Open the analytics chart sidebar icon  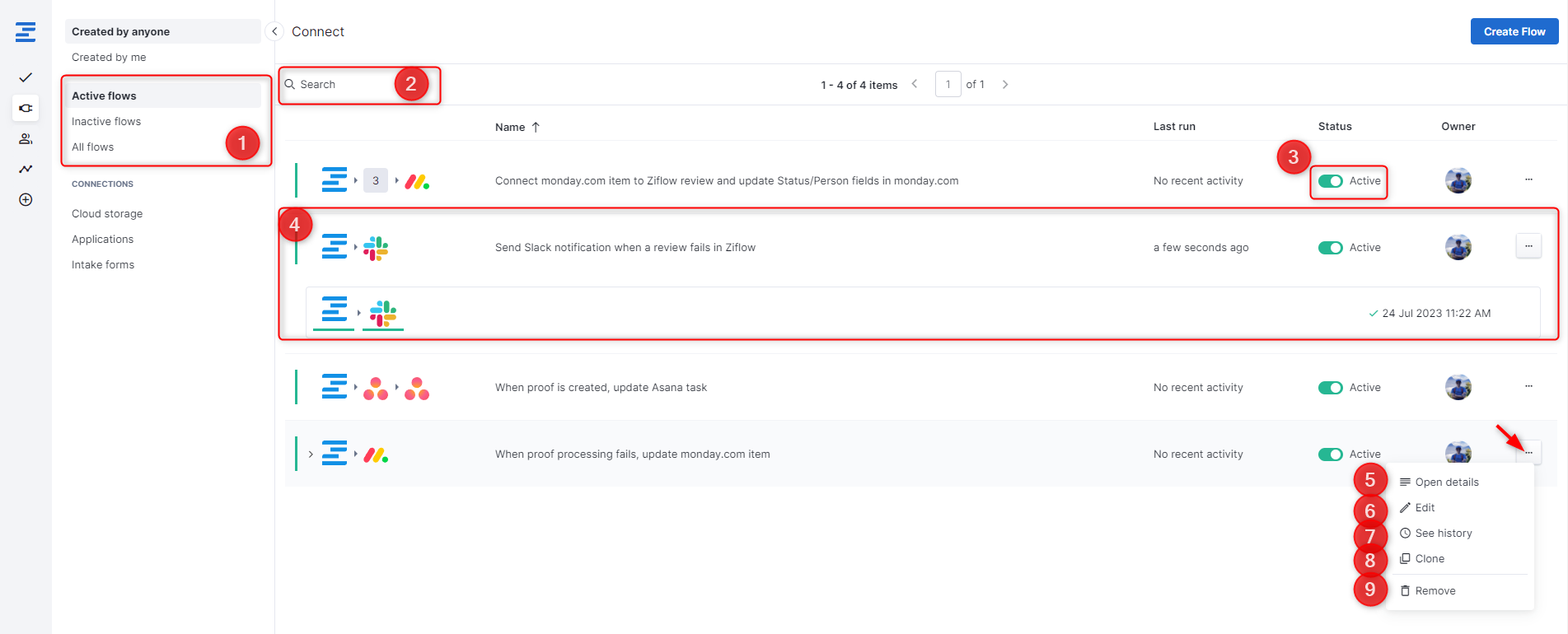26,169
